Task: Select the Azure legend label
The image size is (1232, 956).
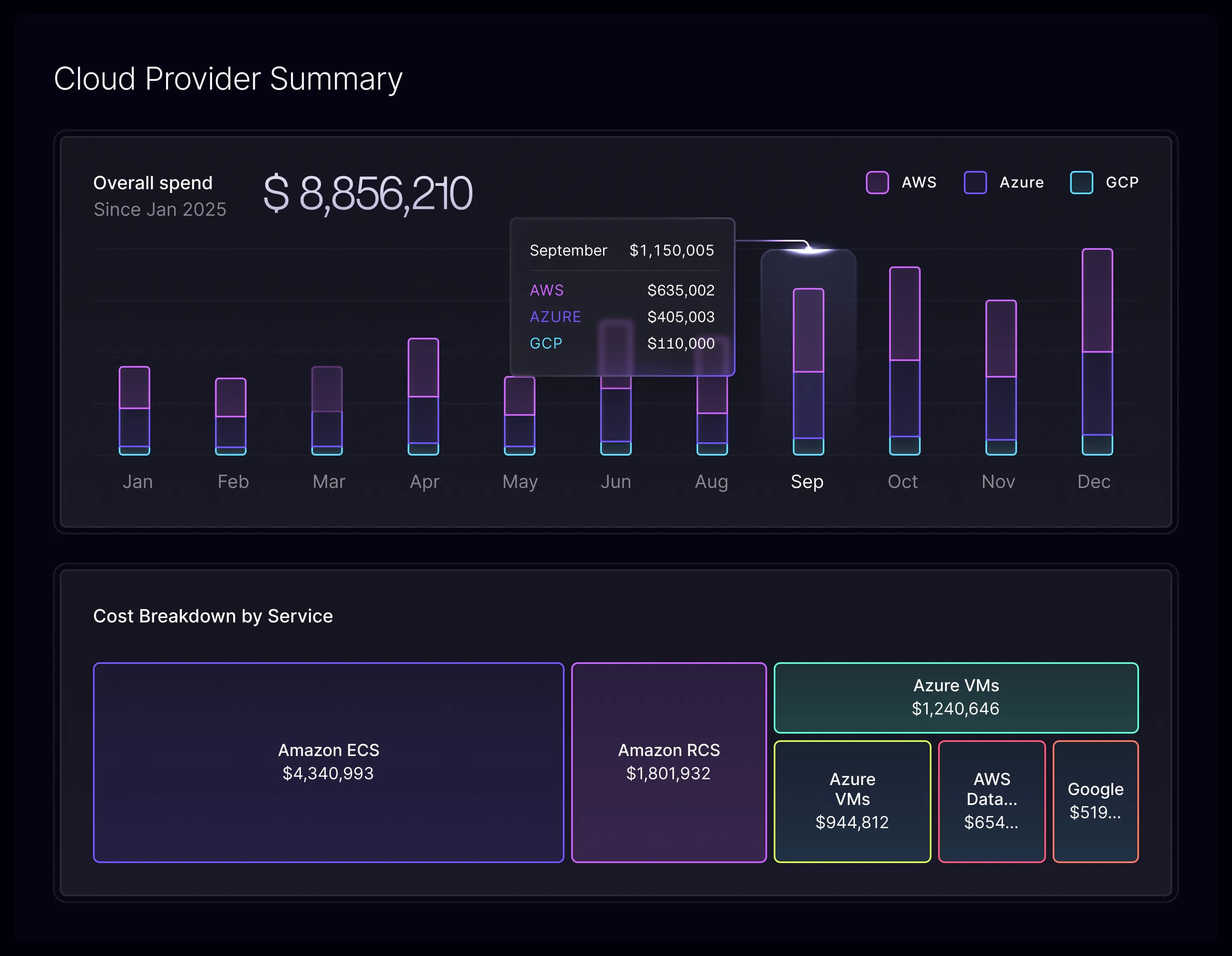Action: [1021, 182]
